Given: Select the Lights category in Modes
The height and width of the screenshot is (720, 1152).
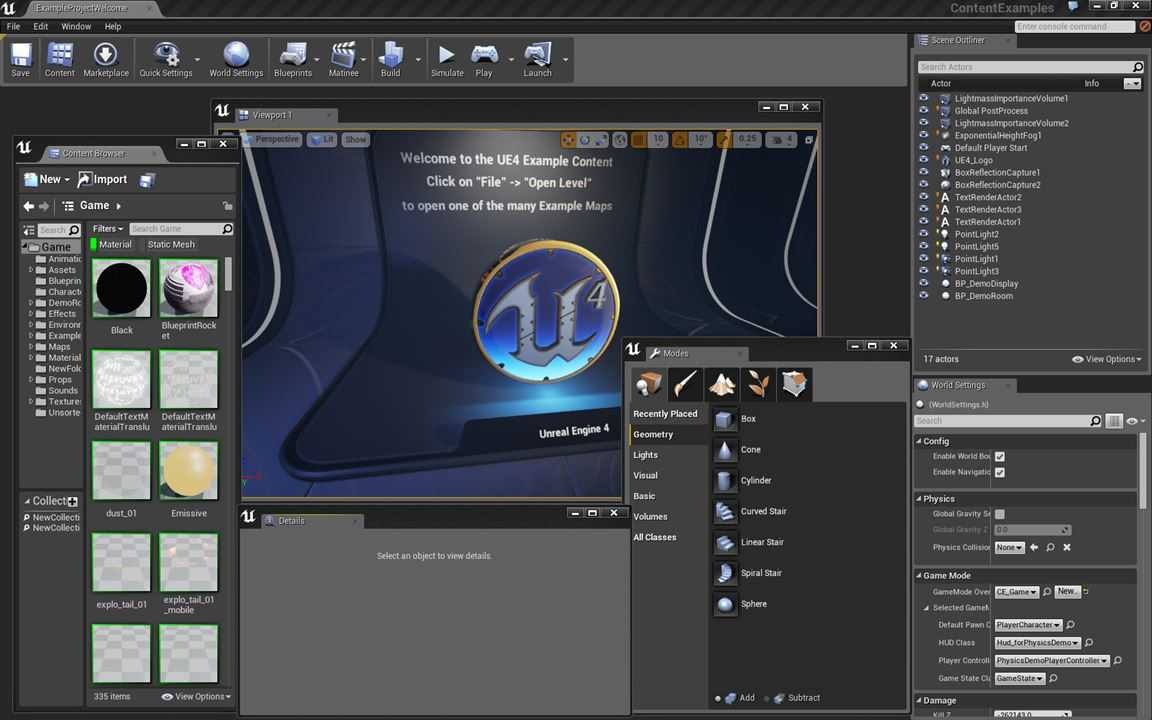Looking at the screenshot, I should pos(645,455).
